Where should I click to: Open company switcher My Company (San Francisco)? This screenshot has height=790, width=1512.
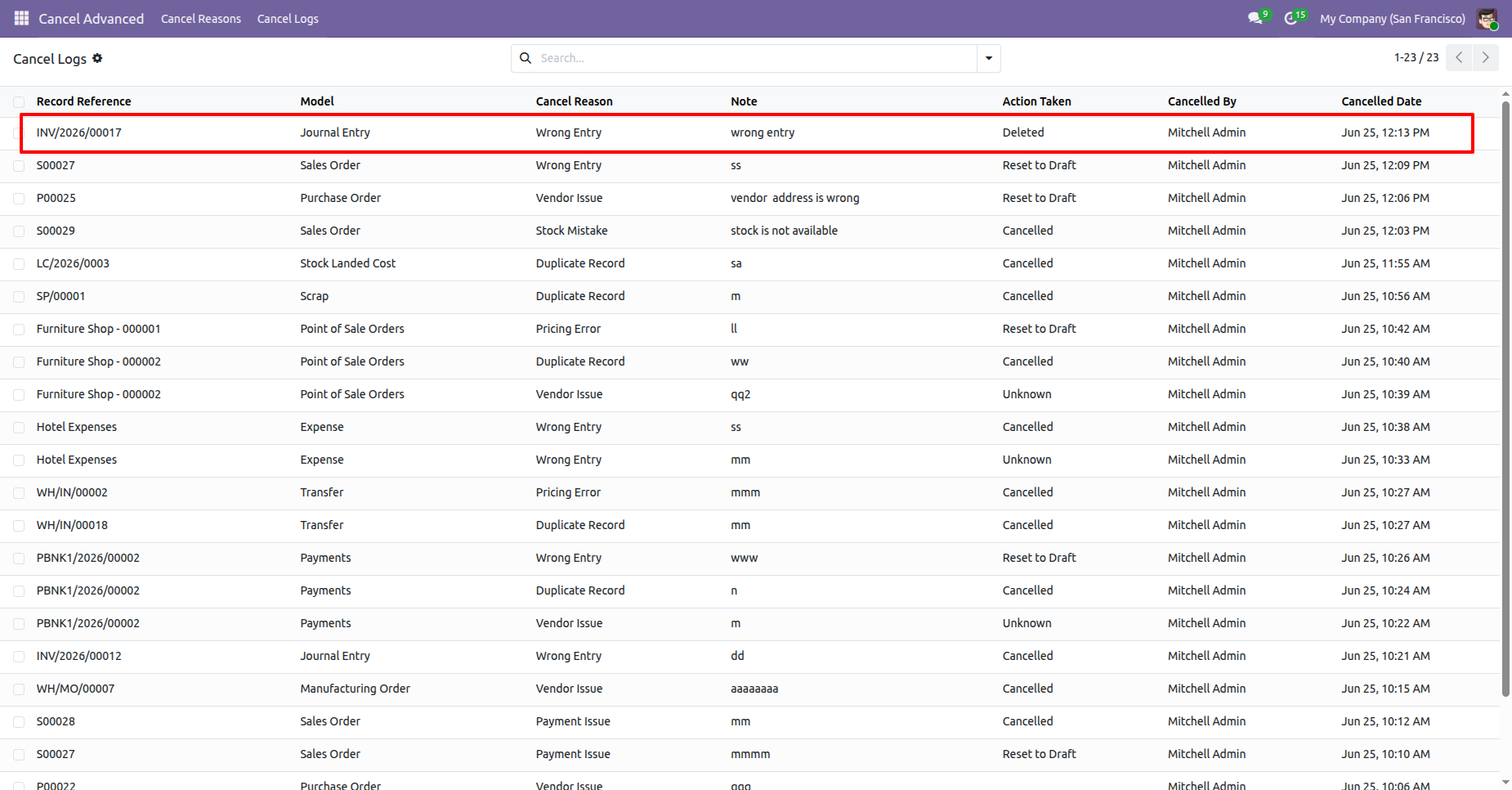(x=1393, y=18)
